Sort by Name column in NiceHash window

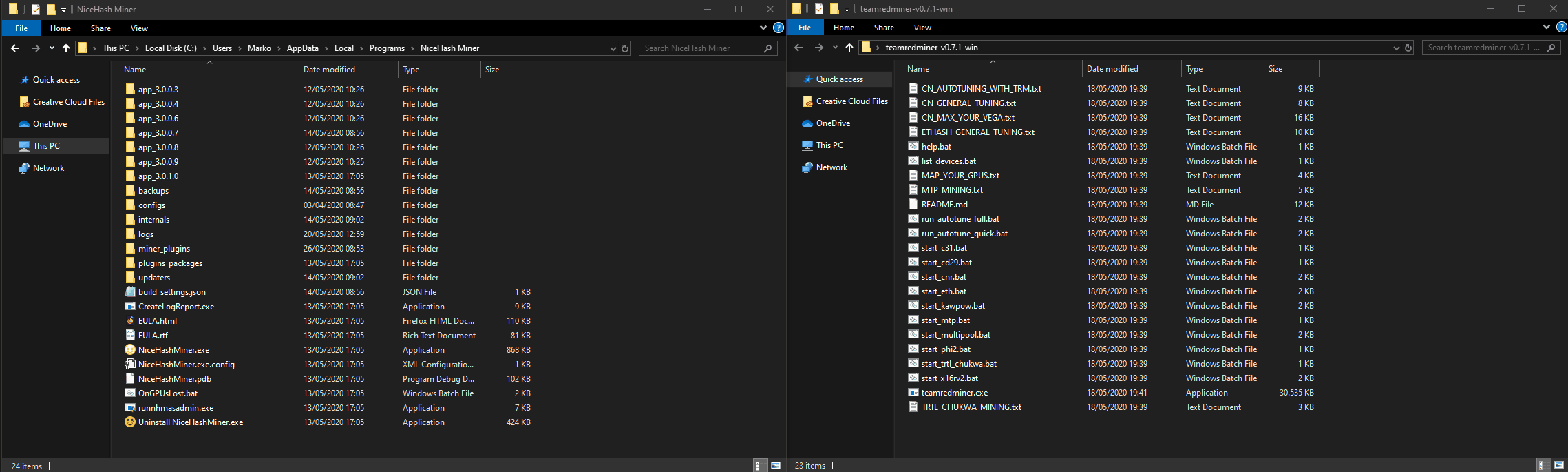point(209,70)
